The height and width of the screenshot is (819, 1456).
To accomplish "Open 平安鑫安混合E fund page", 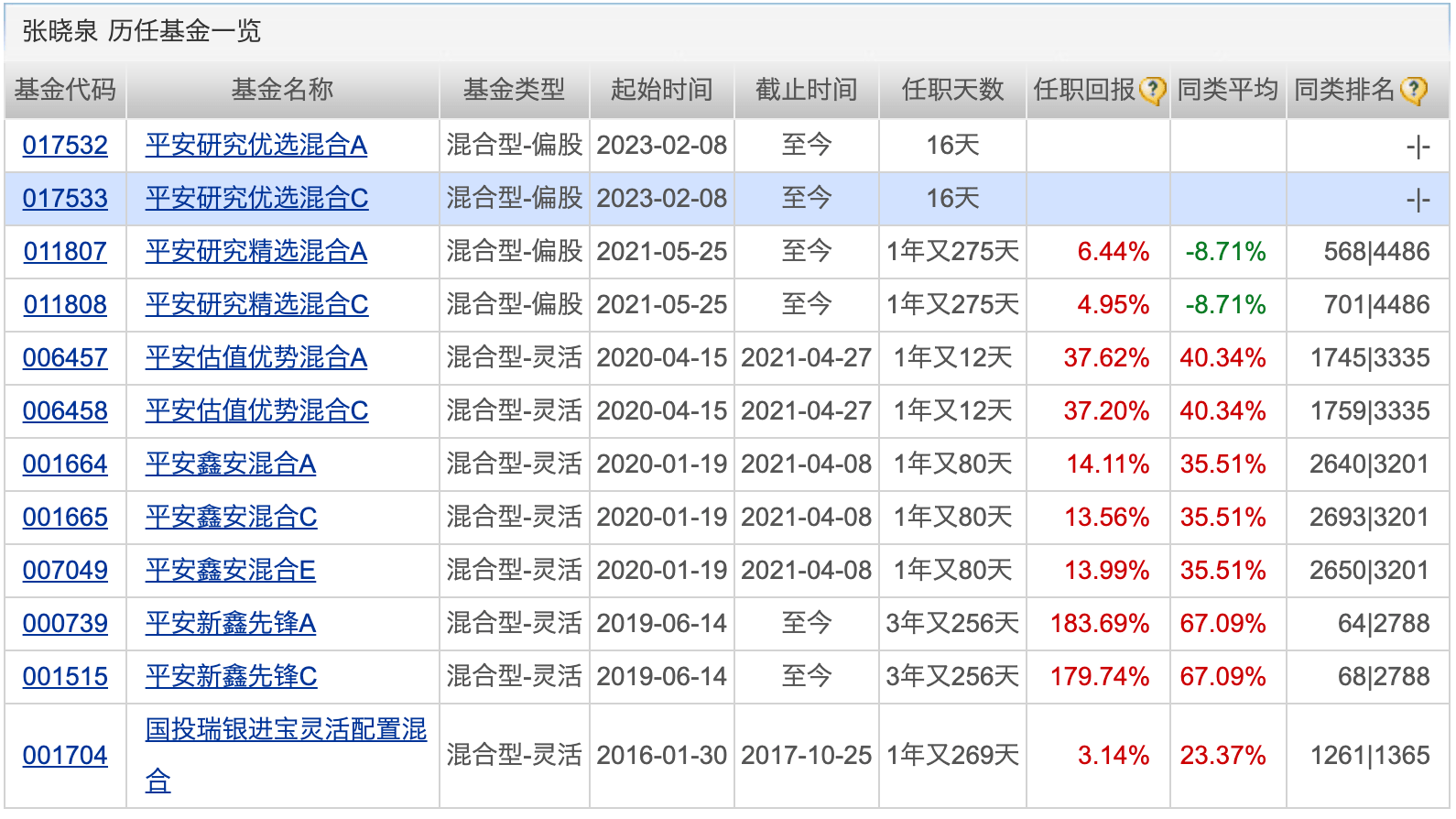I will [231, 570].
